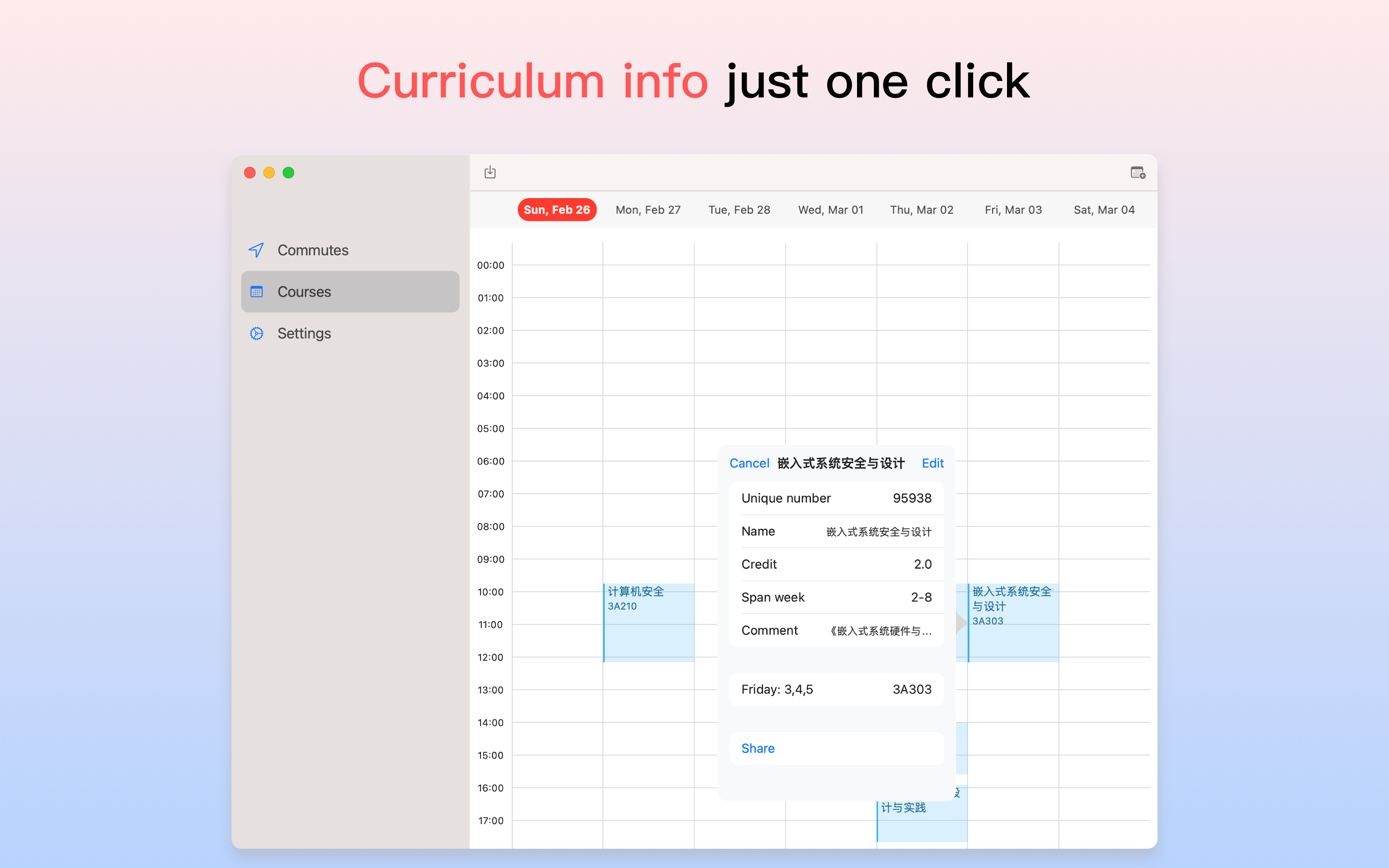The image size is (1389, 868).
Task: Click the Span week value 2-8
Action: (921, 597)
